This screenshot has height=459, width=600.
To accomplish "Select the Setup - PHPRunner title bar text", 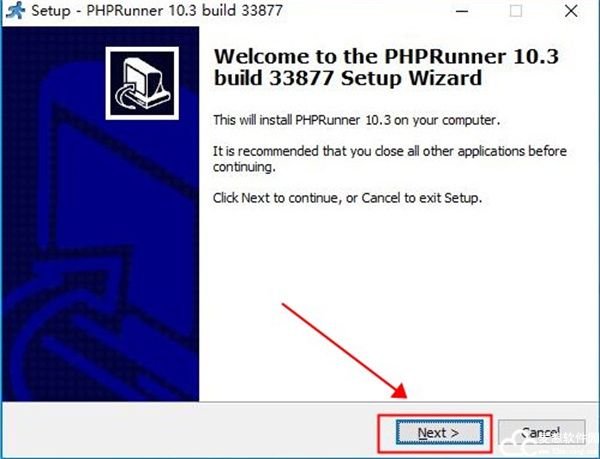I will 157,11.
